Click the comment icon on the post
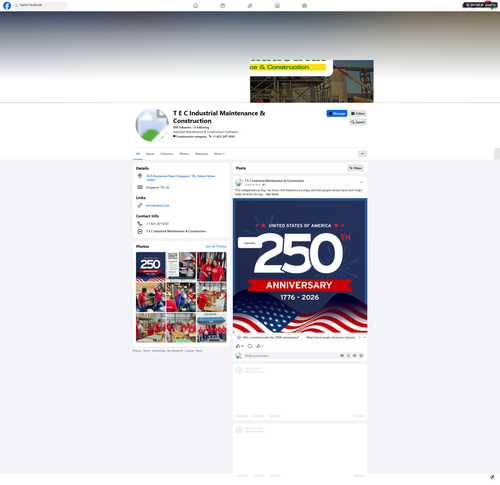The width and height of the screenshot is (500, 485). [x=250, y=346]
